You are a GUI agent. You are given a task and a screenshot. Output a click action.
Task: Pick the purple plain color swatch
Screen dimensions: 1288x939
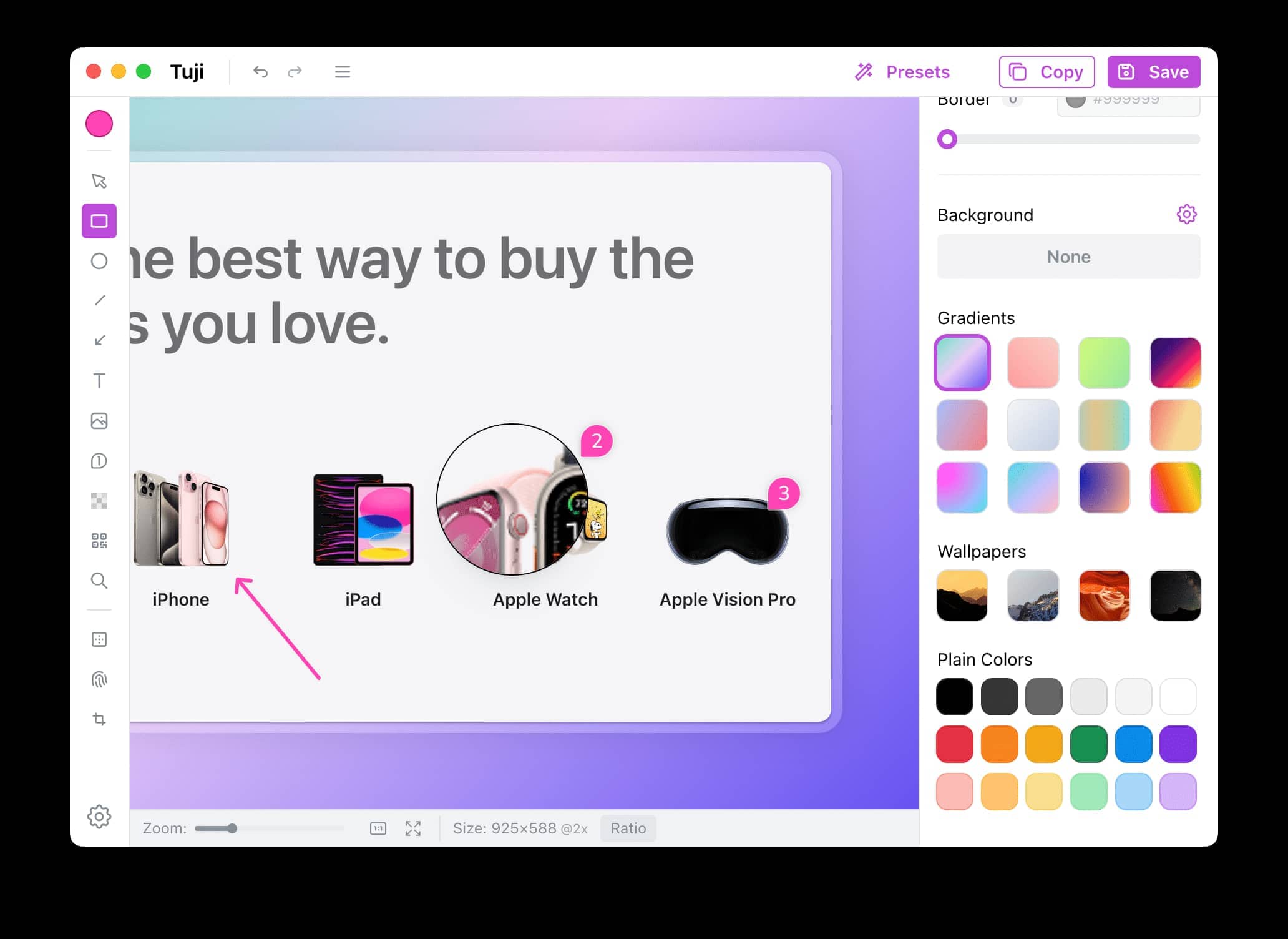tap(1178, 744)
